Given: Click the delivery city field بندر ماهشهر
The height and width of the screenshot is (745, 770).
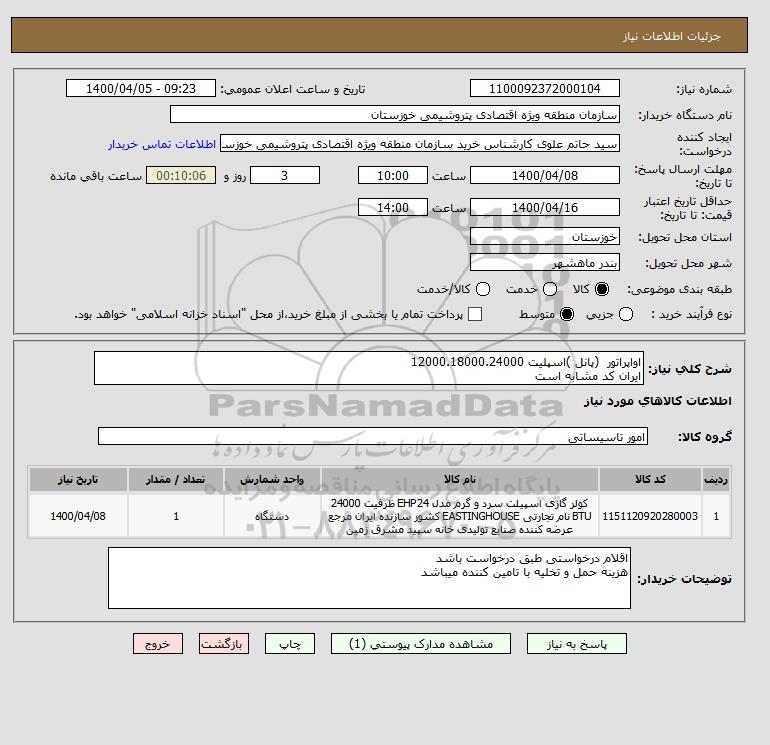Looking at the screenshot, I should tap(545, 263).
